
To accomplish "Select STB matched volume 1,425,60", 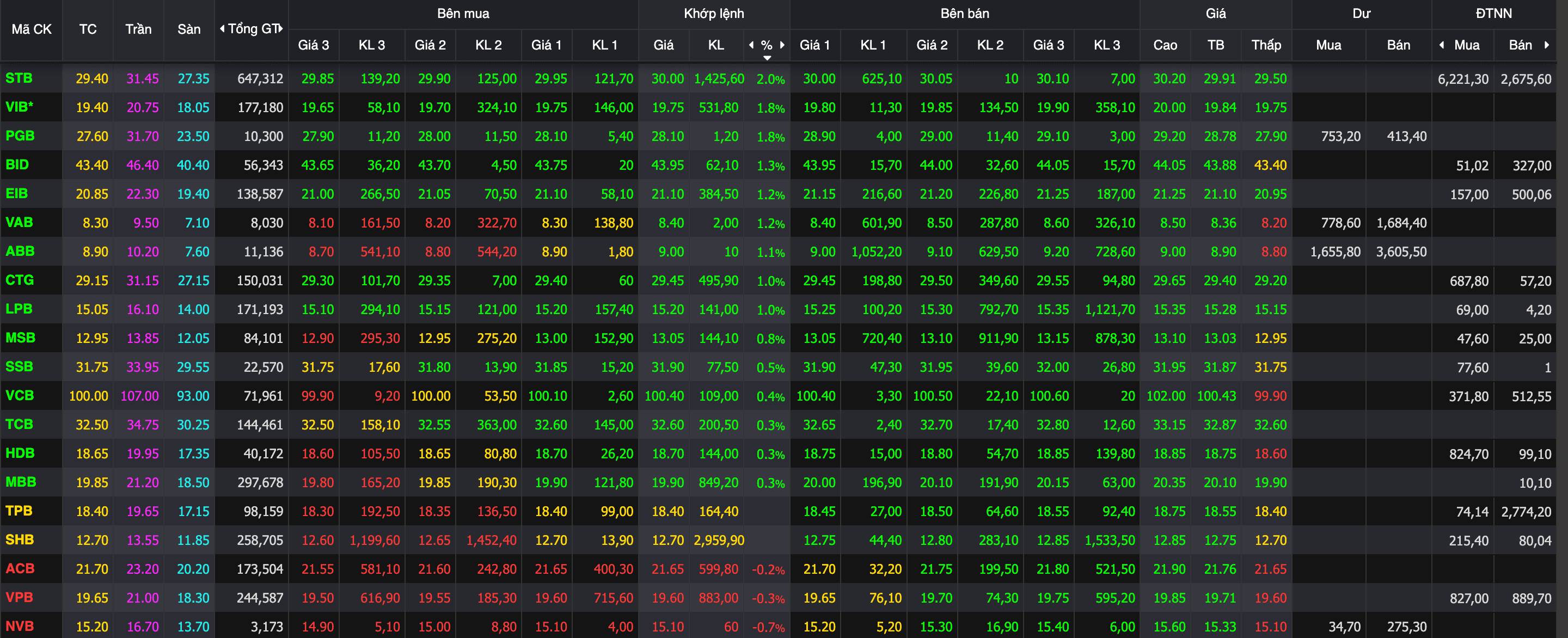I will tap(719, 78).
